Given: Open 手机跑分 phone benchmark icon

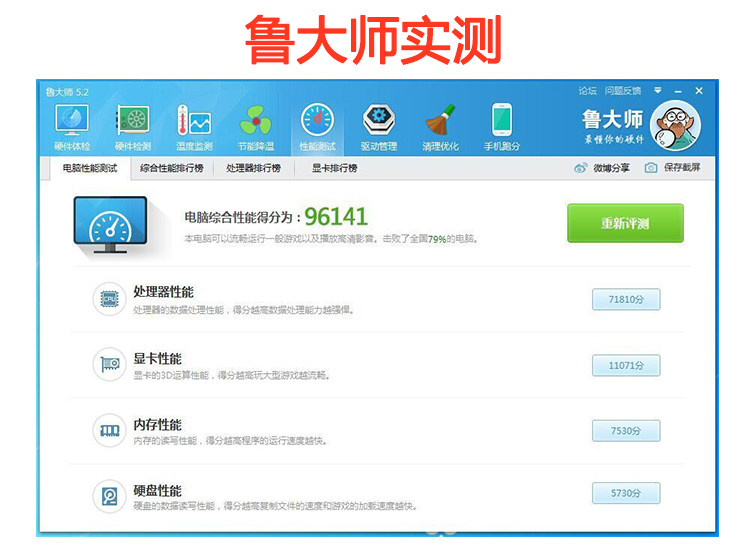Looking at the screenshot, I should pos(502,120).
